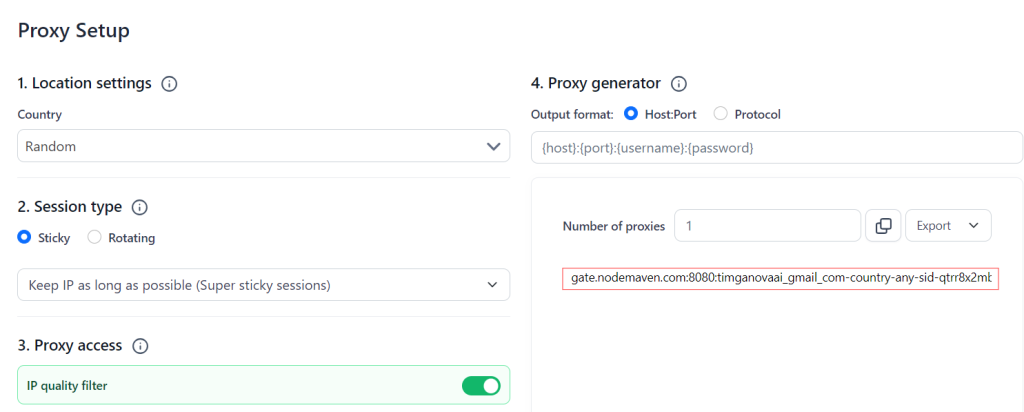Click the info icon beside Proxy generator

point(679,83)
